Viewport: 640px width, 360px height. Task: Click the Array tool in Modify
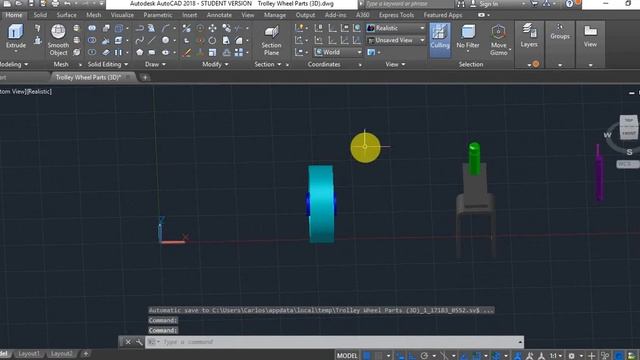(x=239, y=52)
